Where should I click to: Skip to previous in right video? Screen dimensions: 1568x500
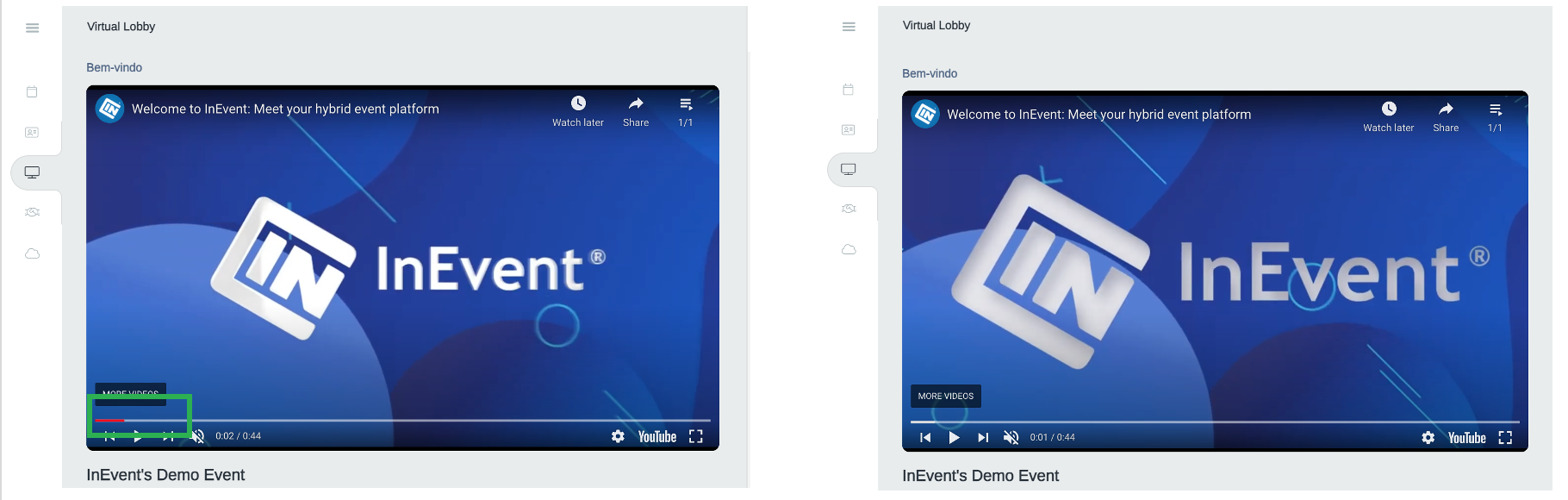tap(925, 438)
